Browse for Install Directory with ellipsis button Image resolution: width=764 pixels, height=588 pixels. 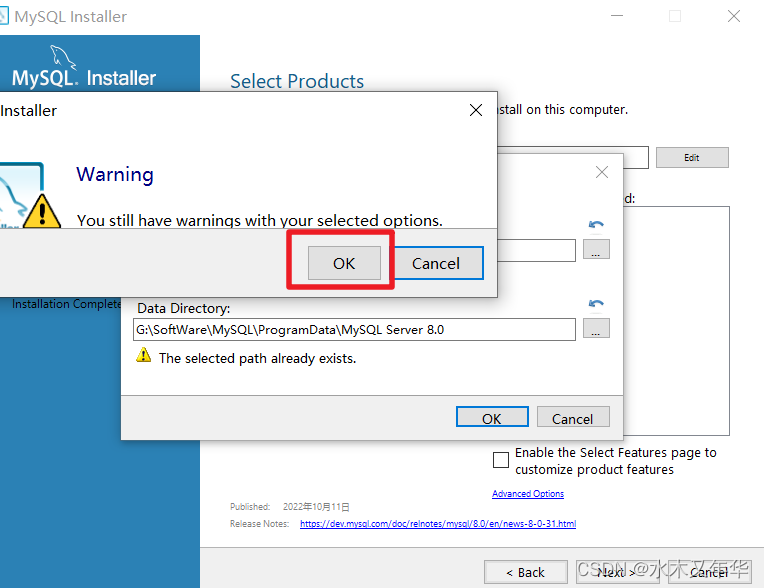[596, 249]
